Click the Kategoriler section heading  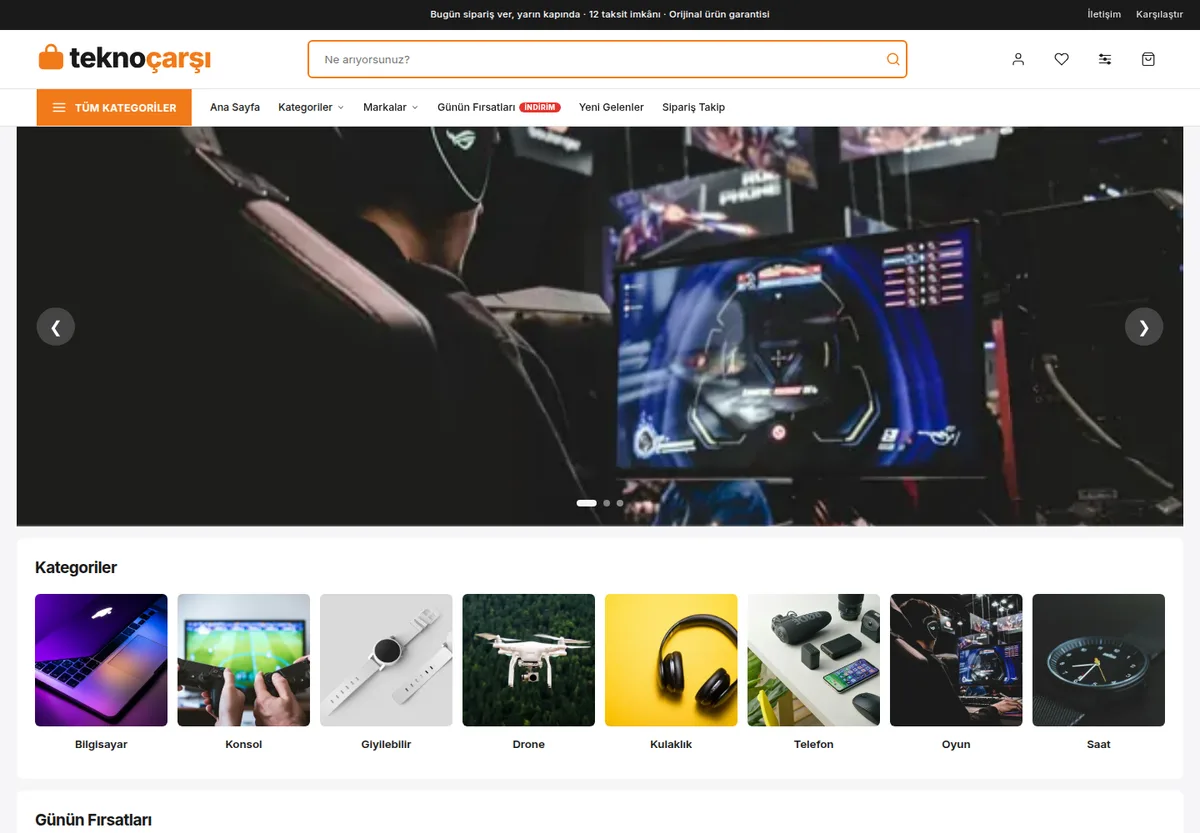tap(76, 567)
